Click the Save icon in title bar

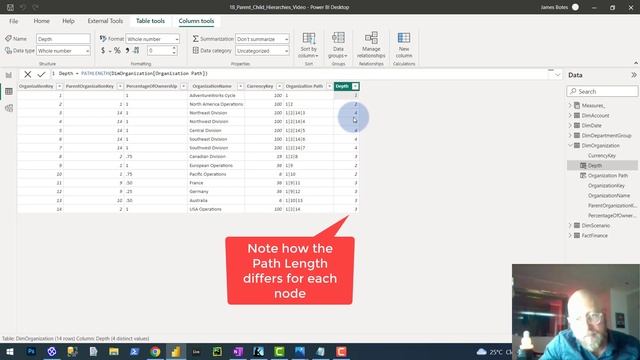pyautogui.click(x=10, y=7)
